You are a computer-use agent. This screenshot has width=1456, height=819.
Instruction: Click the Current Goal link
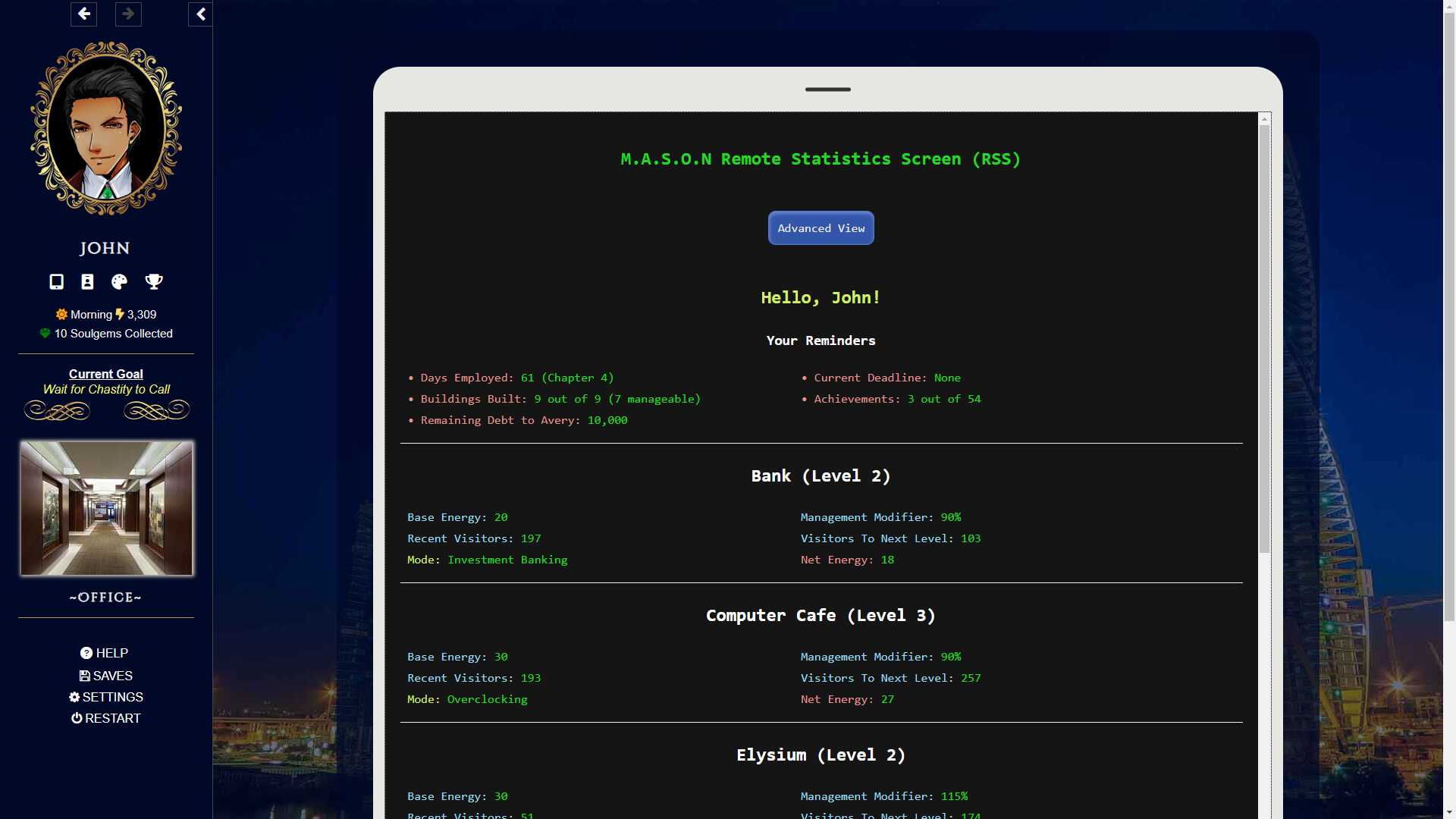click(105, 374)
